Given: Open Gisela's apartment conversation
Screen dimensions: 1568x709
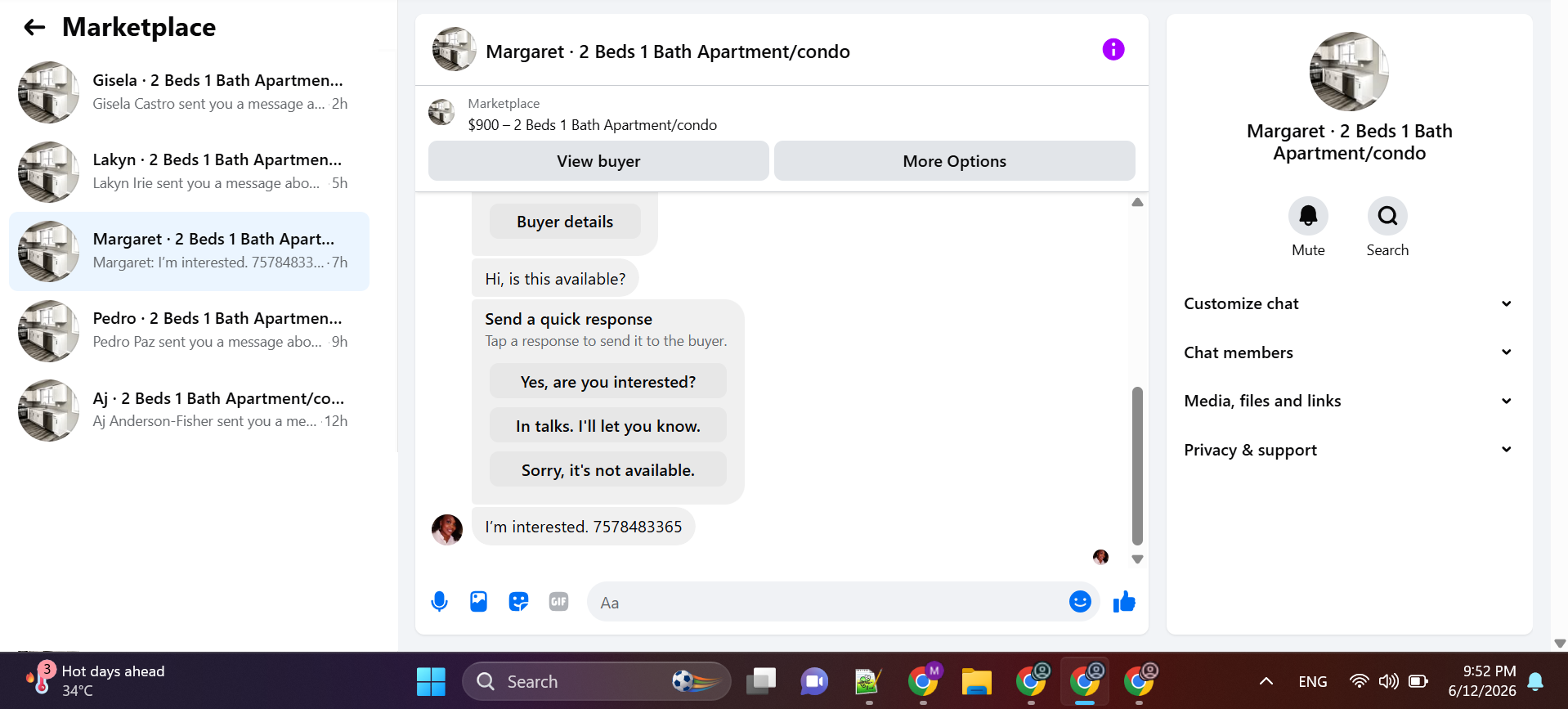Looking at the screenshot, I should pos(189,92).
